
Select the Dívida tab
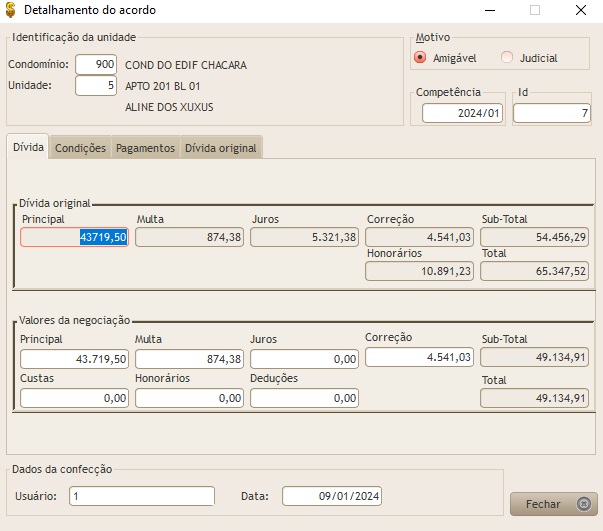28,147
